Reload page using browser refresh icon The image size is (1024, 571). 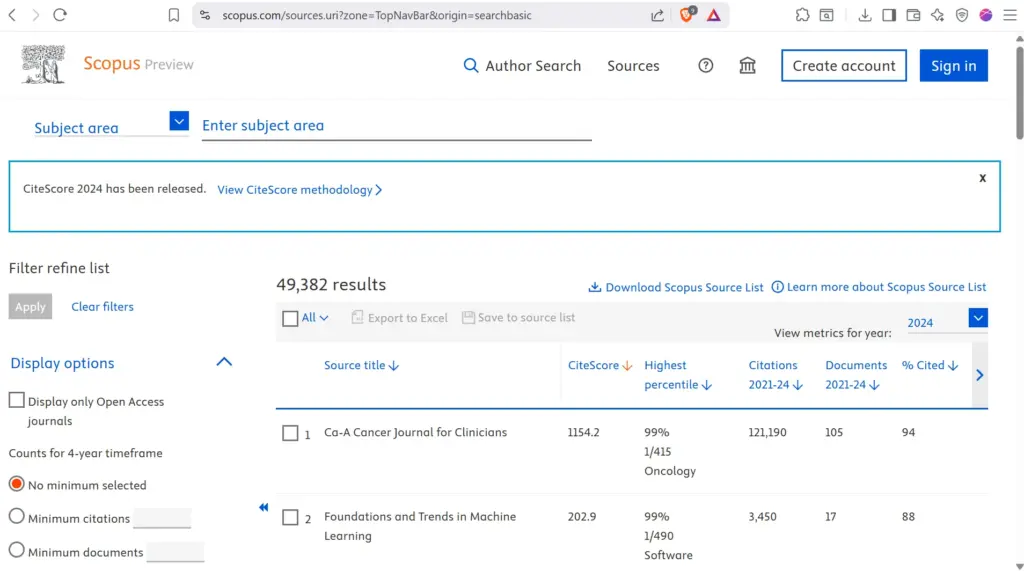[60, 15]
